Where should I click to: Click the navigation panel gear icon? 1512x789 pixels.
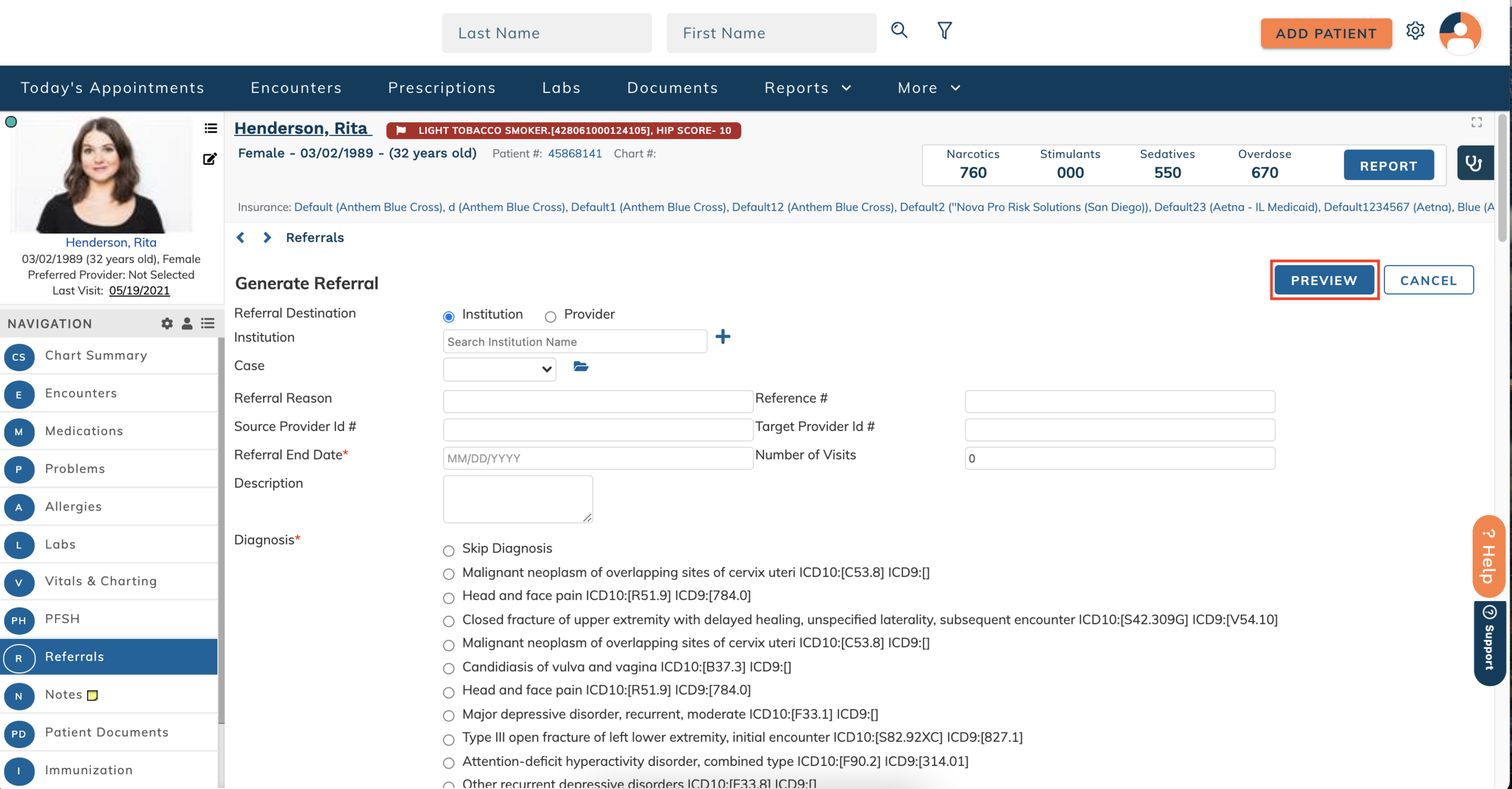(x=167, y=323)
